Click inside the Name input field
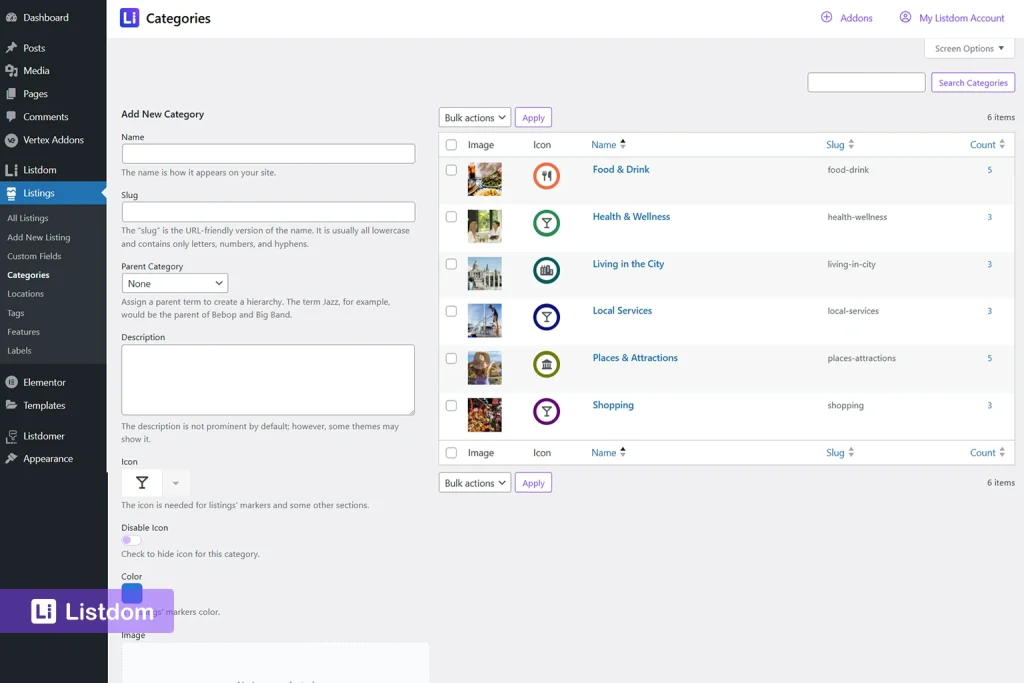The width and height of the screenshot is (1024, 683). (270, 153)
